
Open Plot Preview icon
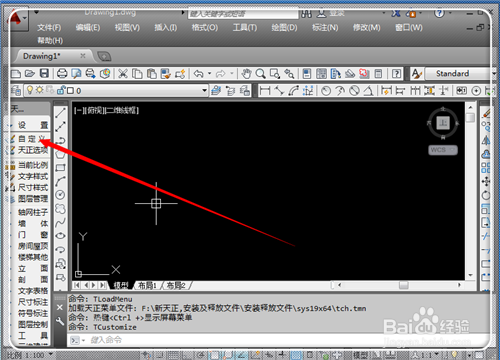(x=76, y=73)
